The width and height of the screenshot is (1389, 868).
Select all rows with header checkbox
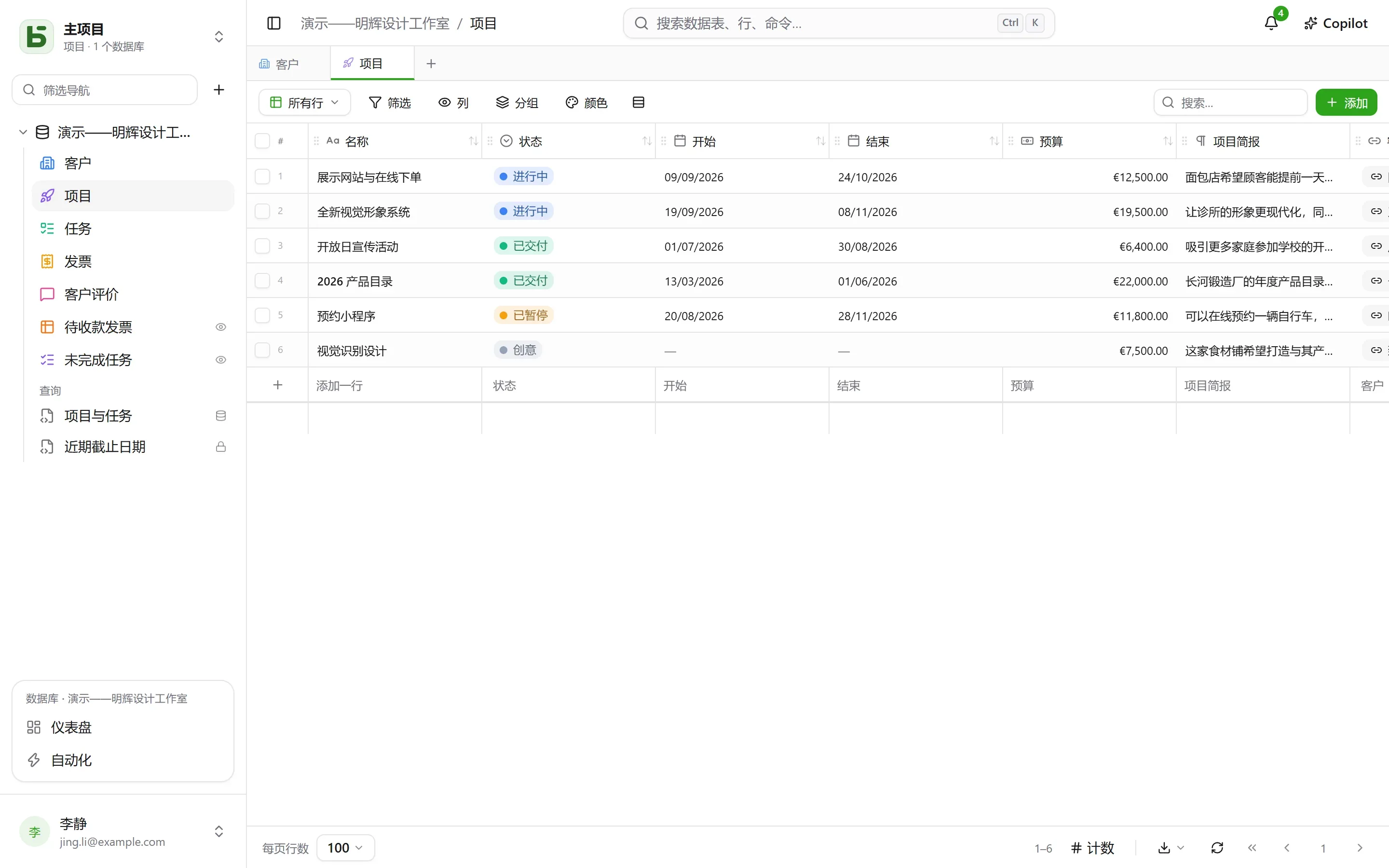coord(262,141)
